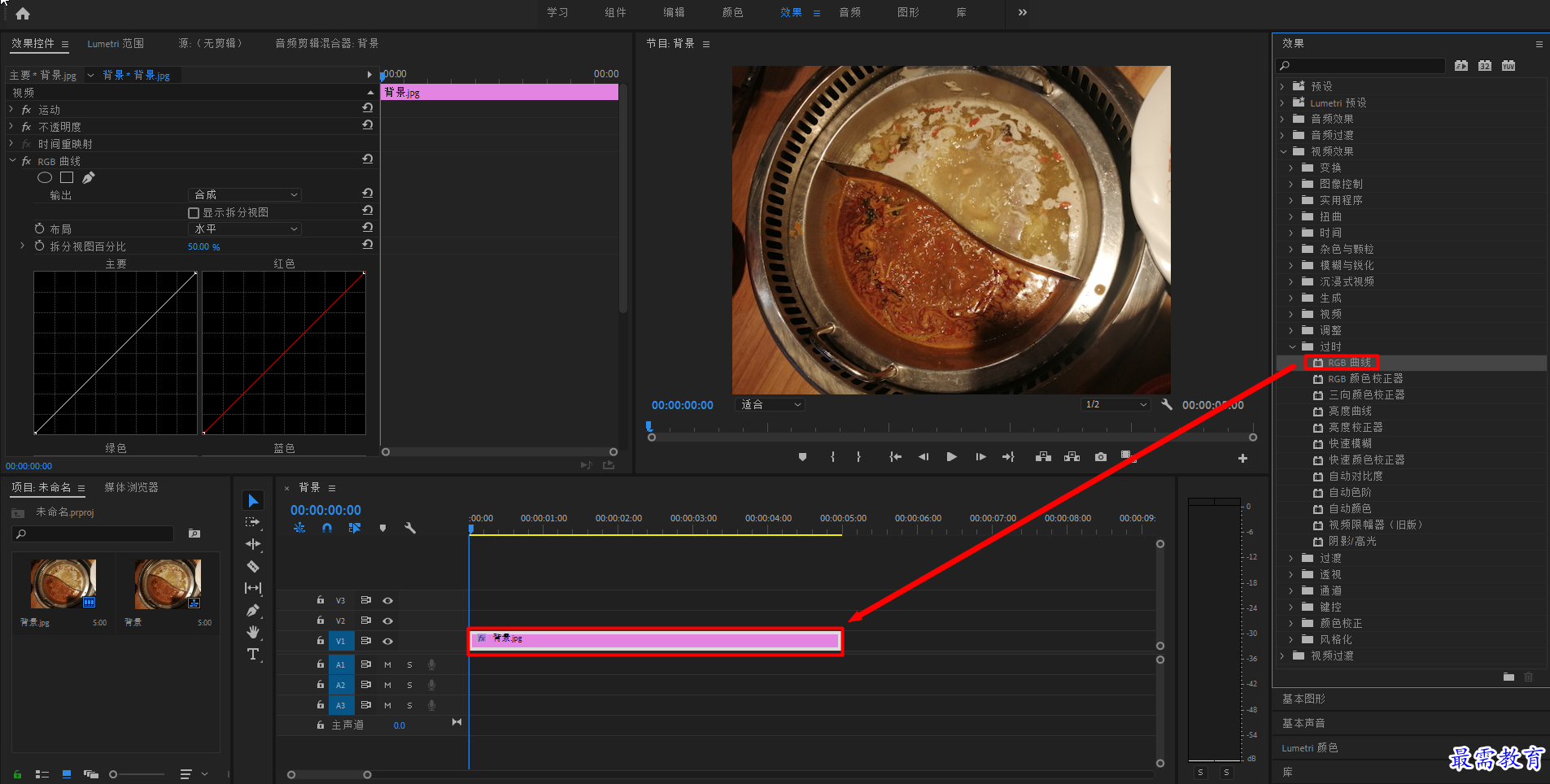Viewport: 1550px width, 784px height.
Task: Click Export Frame camera icon
Action: click(x=1101, y=457)
